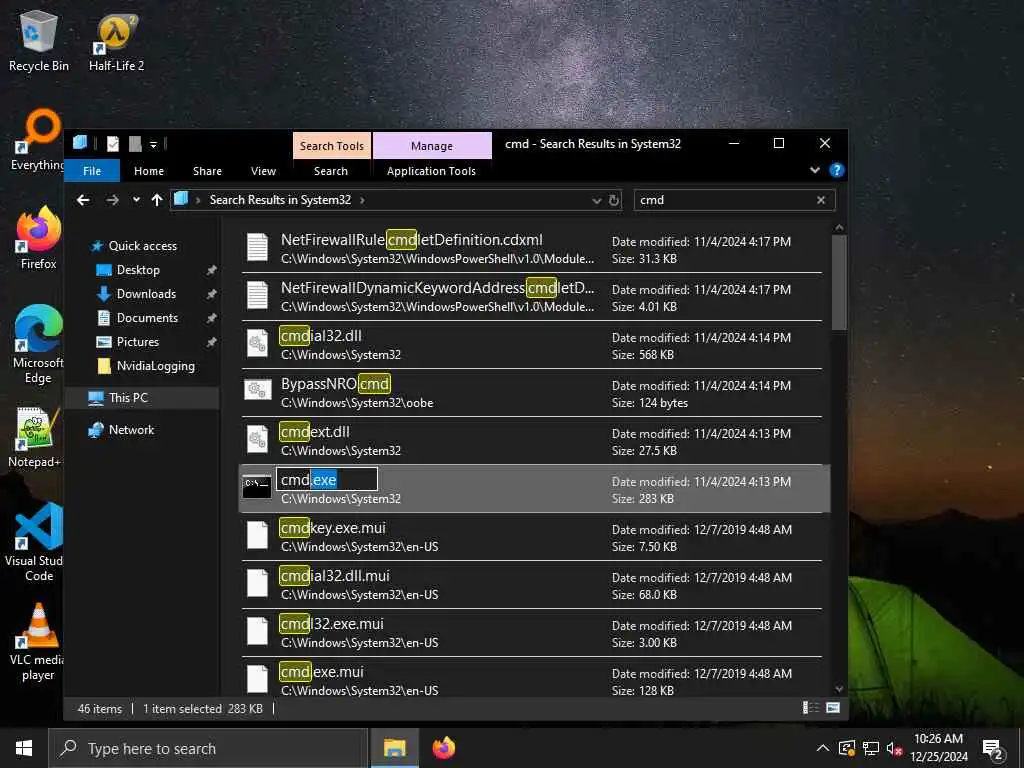Open the Everything search desktop shortcut
This screenshot has height=768, width=1024.
coord(39,140)
